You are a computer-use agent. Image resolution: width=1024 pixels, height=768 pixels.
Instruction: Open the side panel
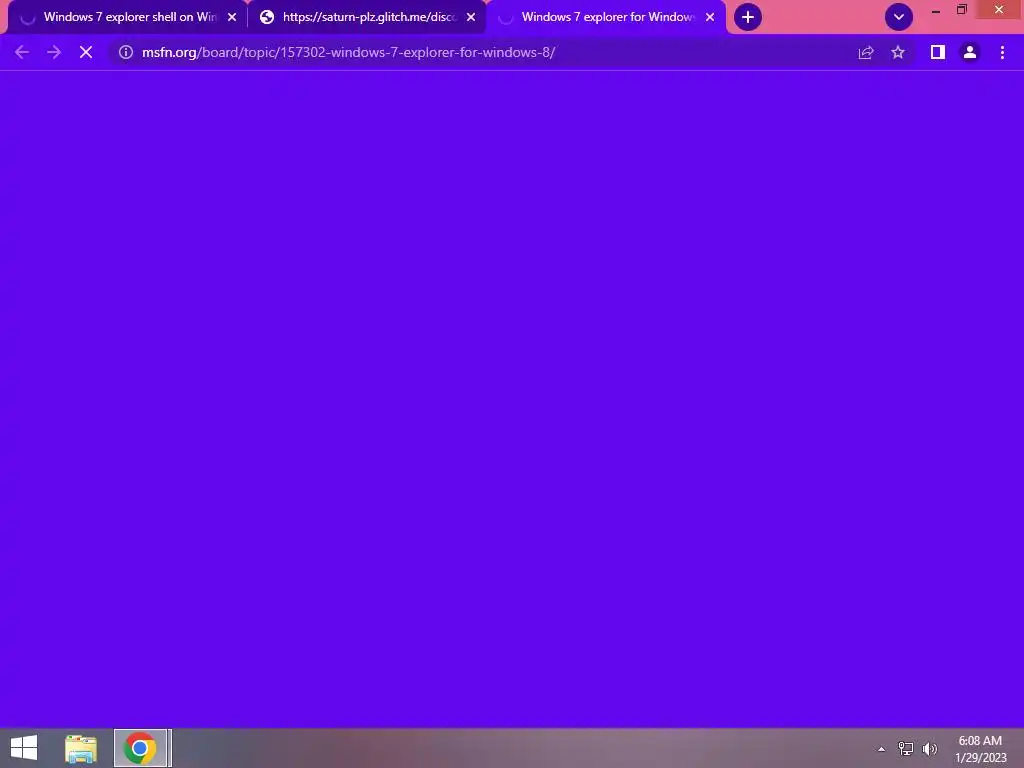click(x=938, y=52)
